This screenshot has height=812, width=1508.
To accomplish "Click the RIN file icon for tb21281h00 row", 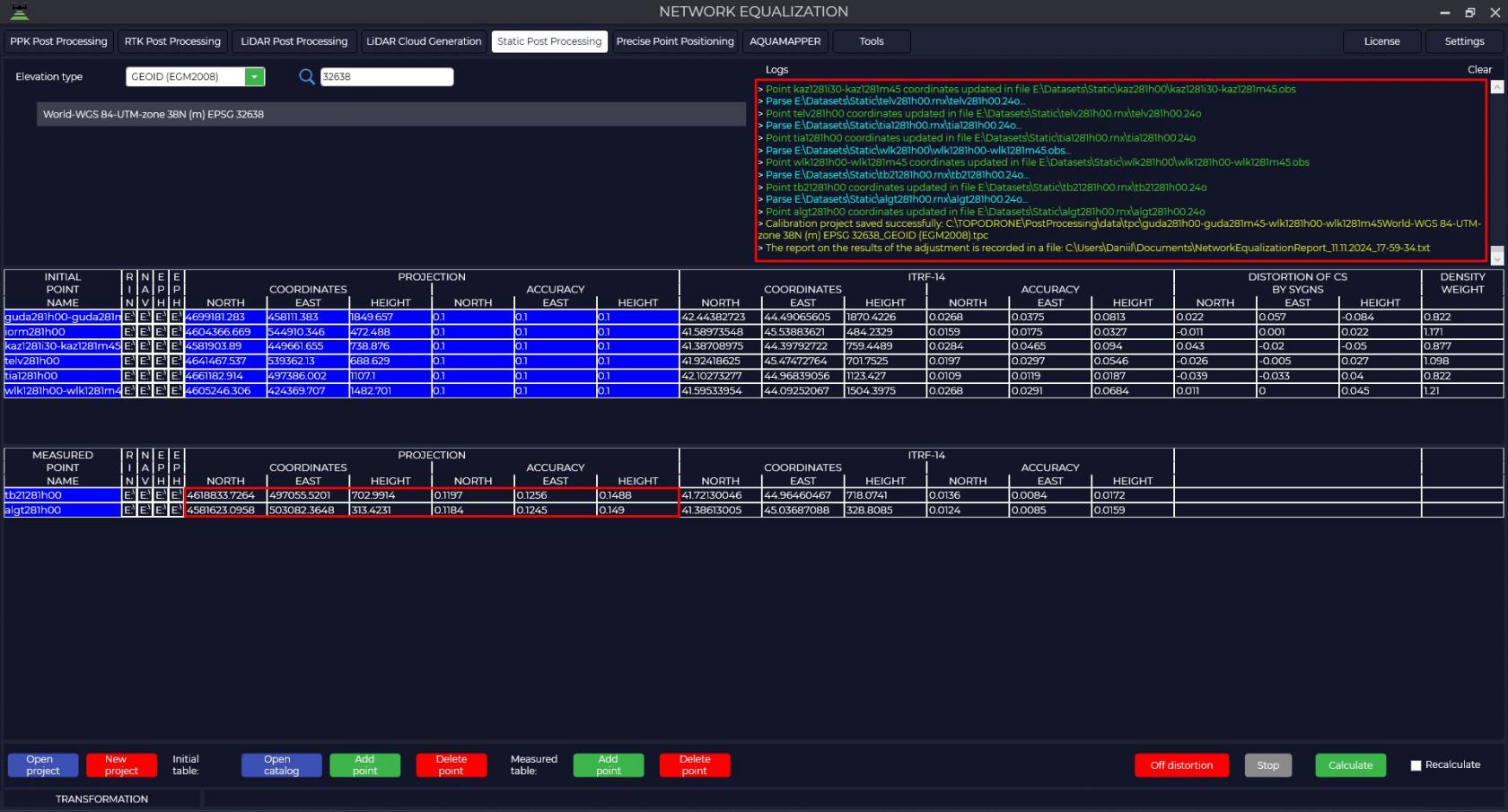I will [x=129, y=495].
